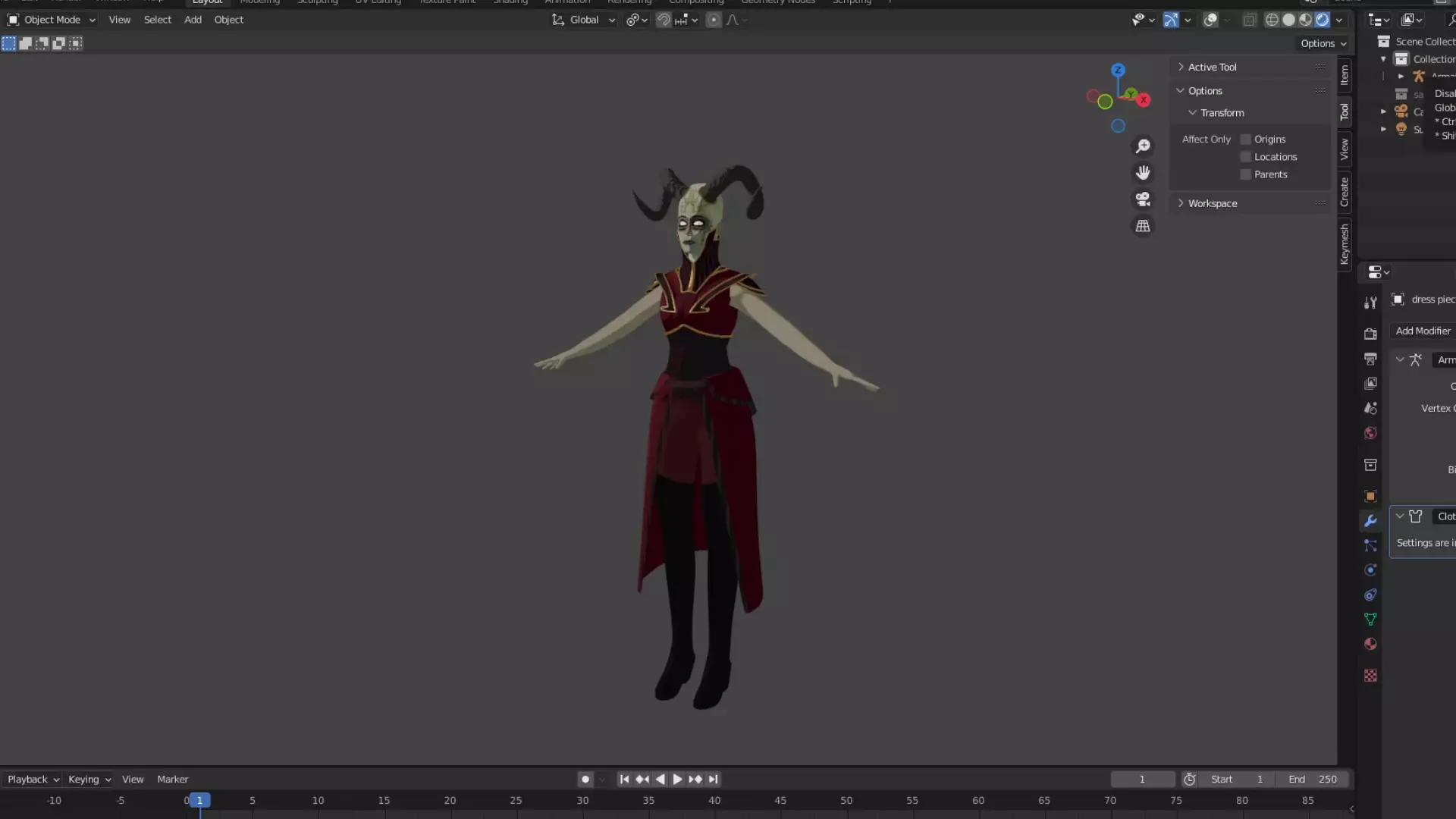
Task: Enable the Origins checkbox
Action: coord(1245,140)
